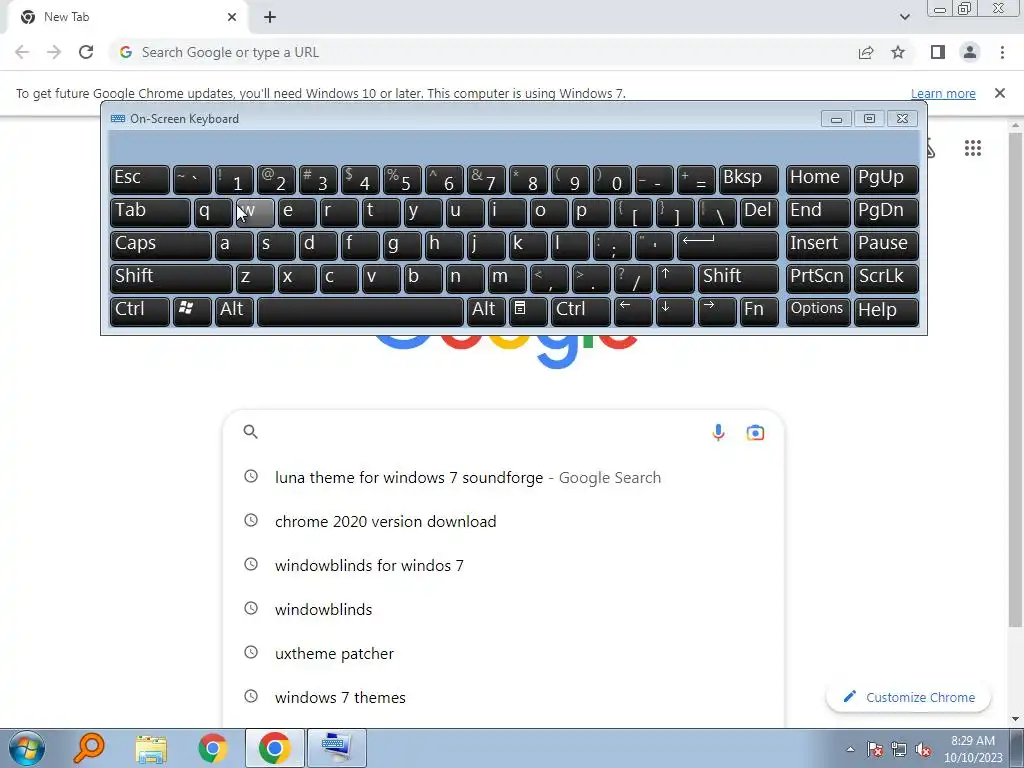The height and width of the screenshot is (768, 1024).
Task: Tap the Home key on keyboard
Action: coord(818,180)
